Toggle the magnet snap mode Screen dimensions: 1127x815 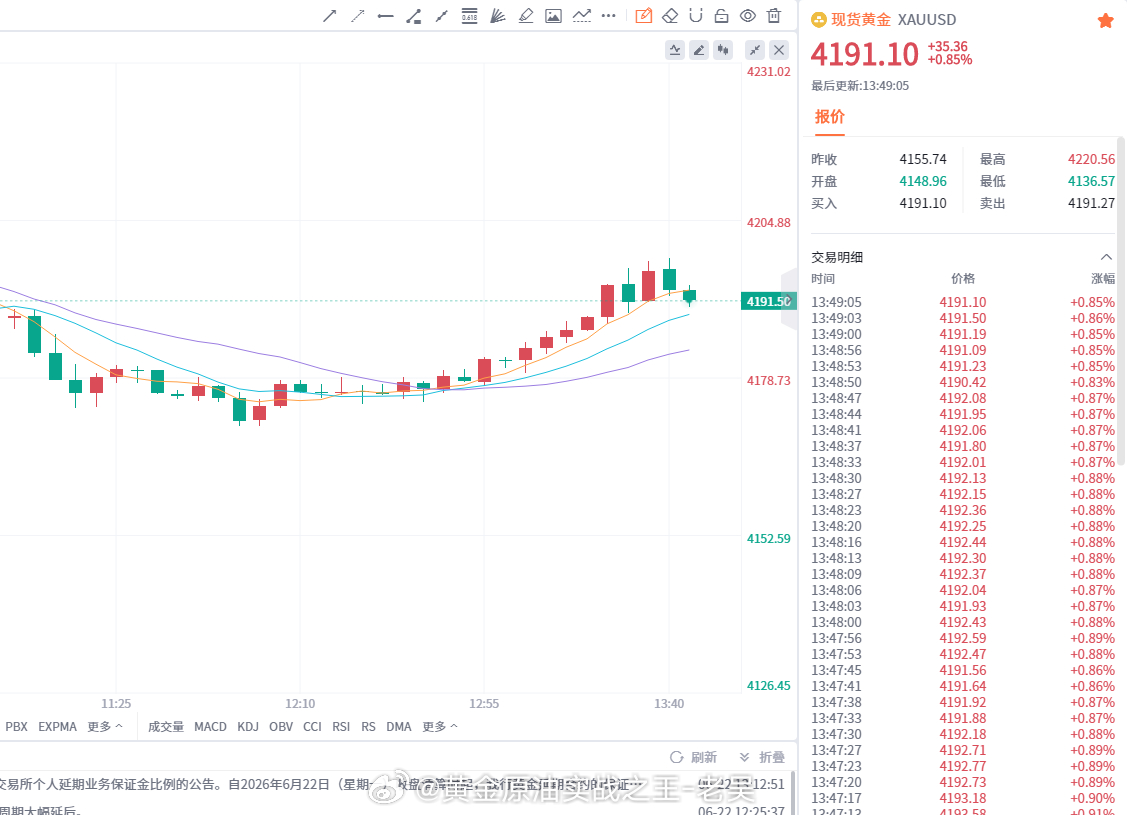696,16
